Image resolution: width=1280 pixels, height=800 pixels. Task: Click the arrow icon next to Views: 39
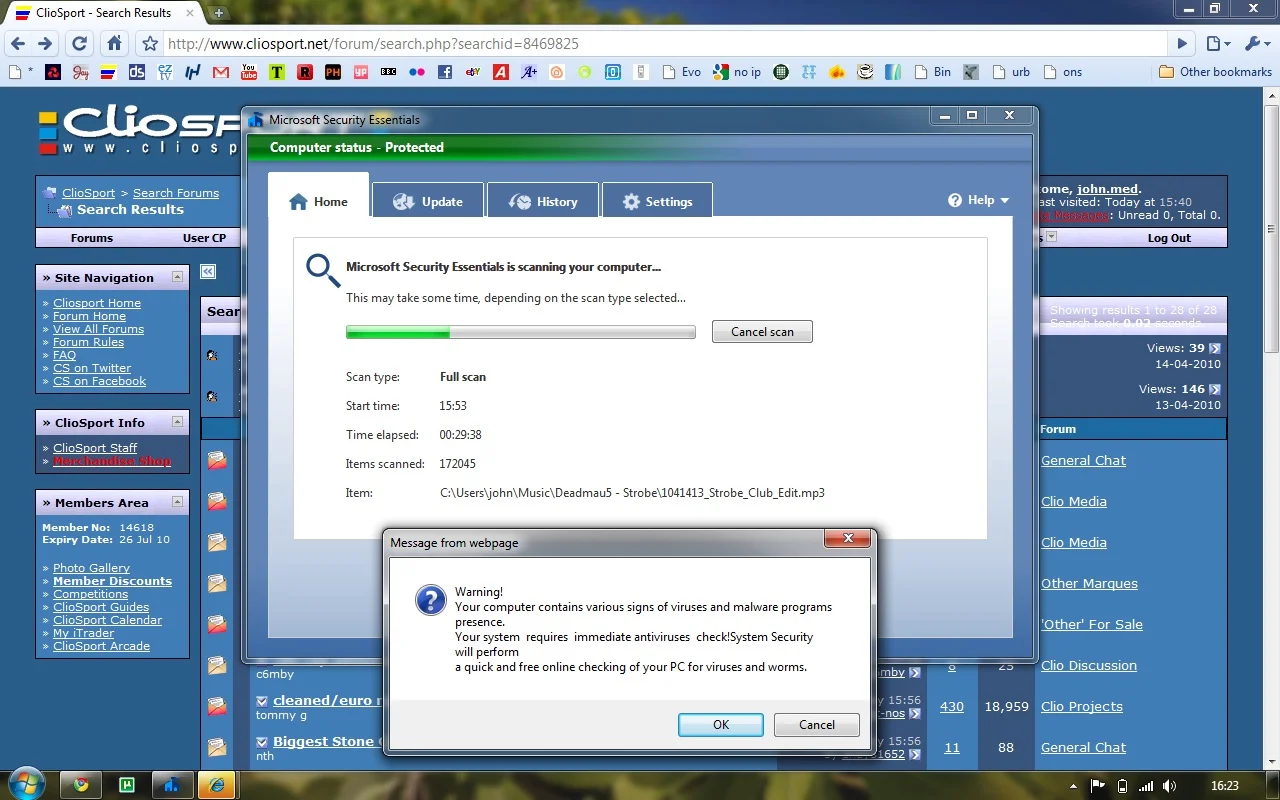[x=1215, y=348]
